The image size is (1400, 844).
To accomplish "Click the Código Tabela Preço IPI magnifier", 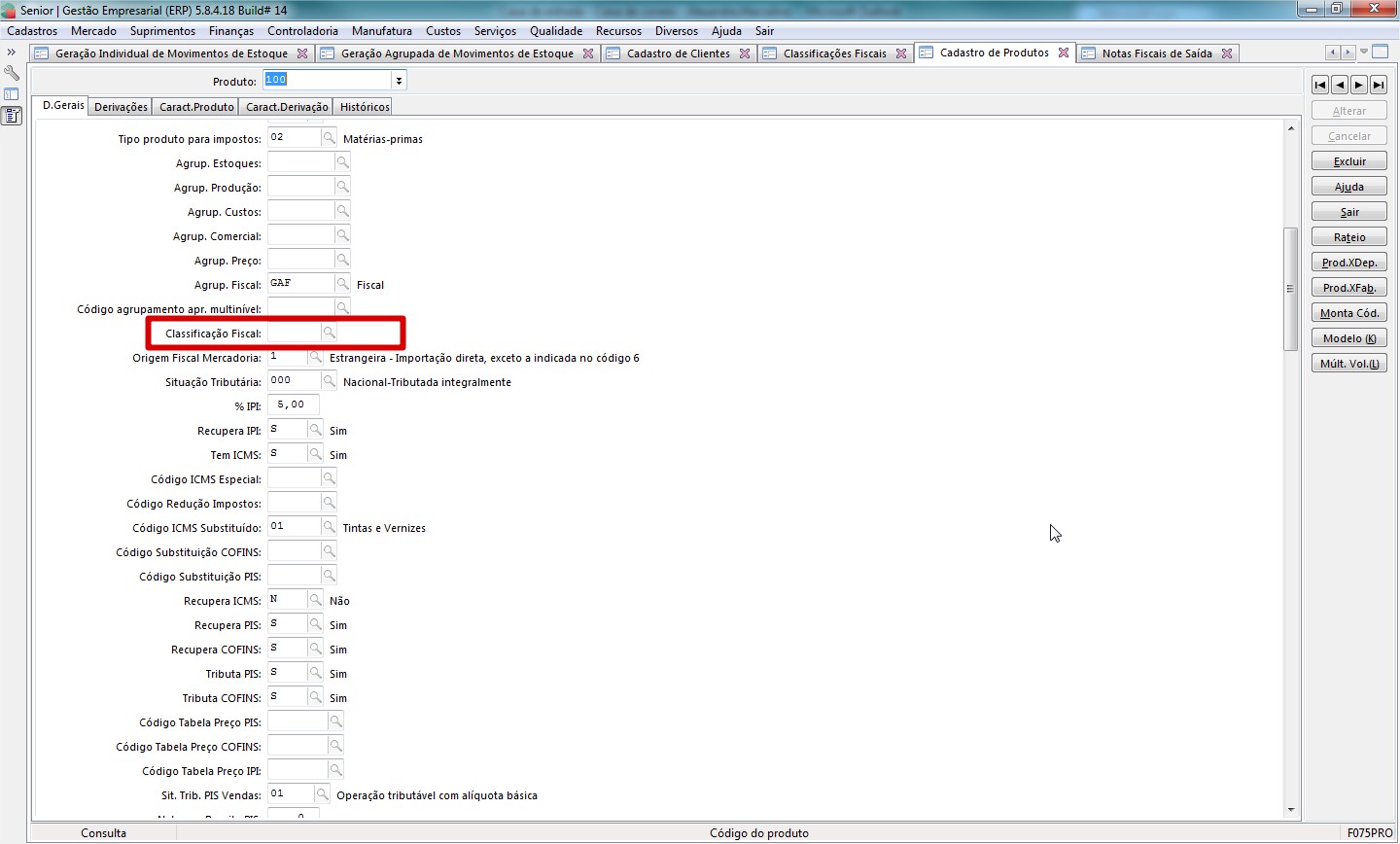I will [335, 770].
